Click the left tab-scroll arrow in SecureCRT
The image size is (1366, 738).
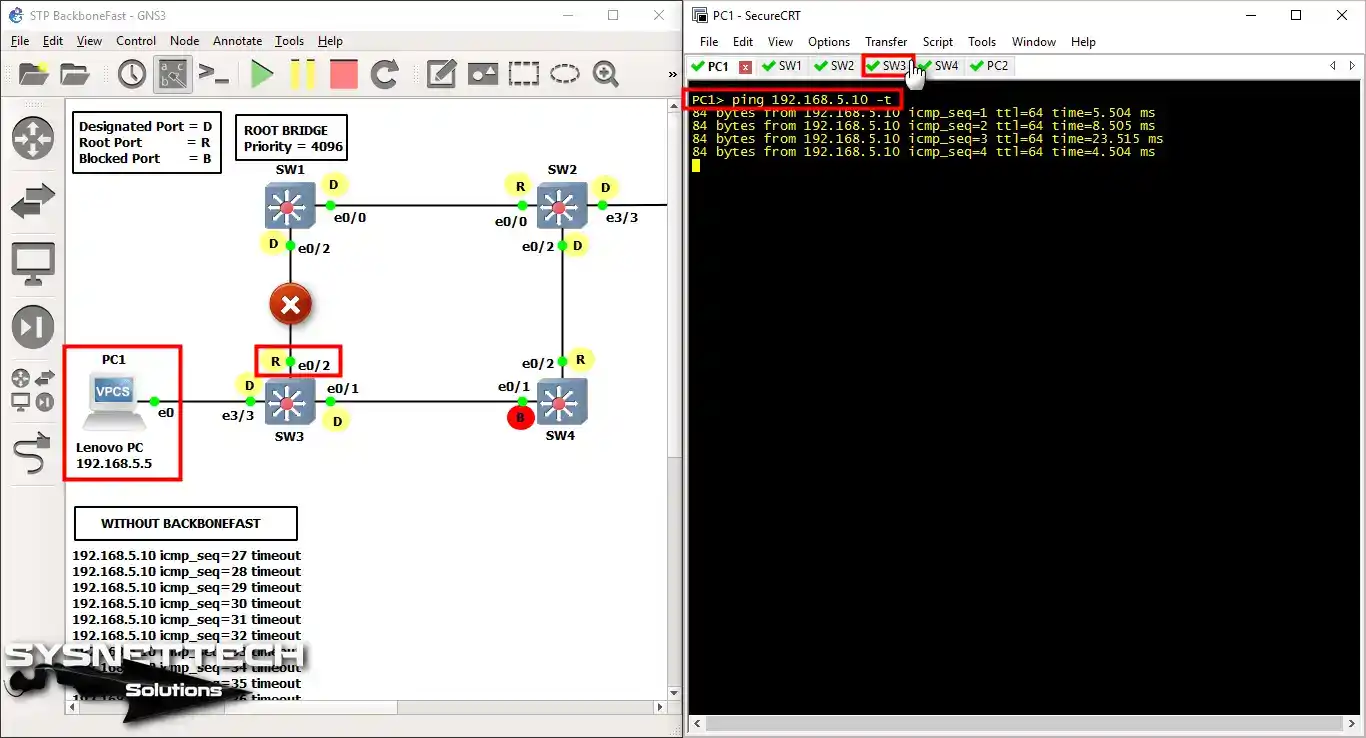coord(1332,66)
